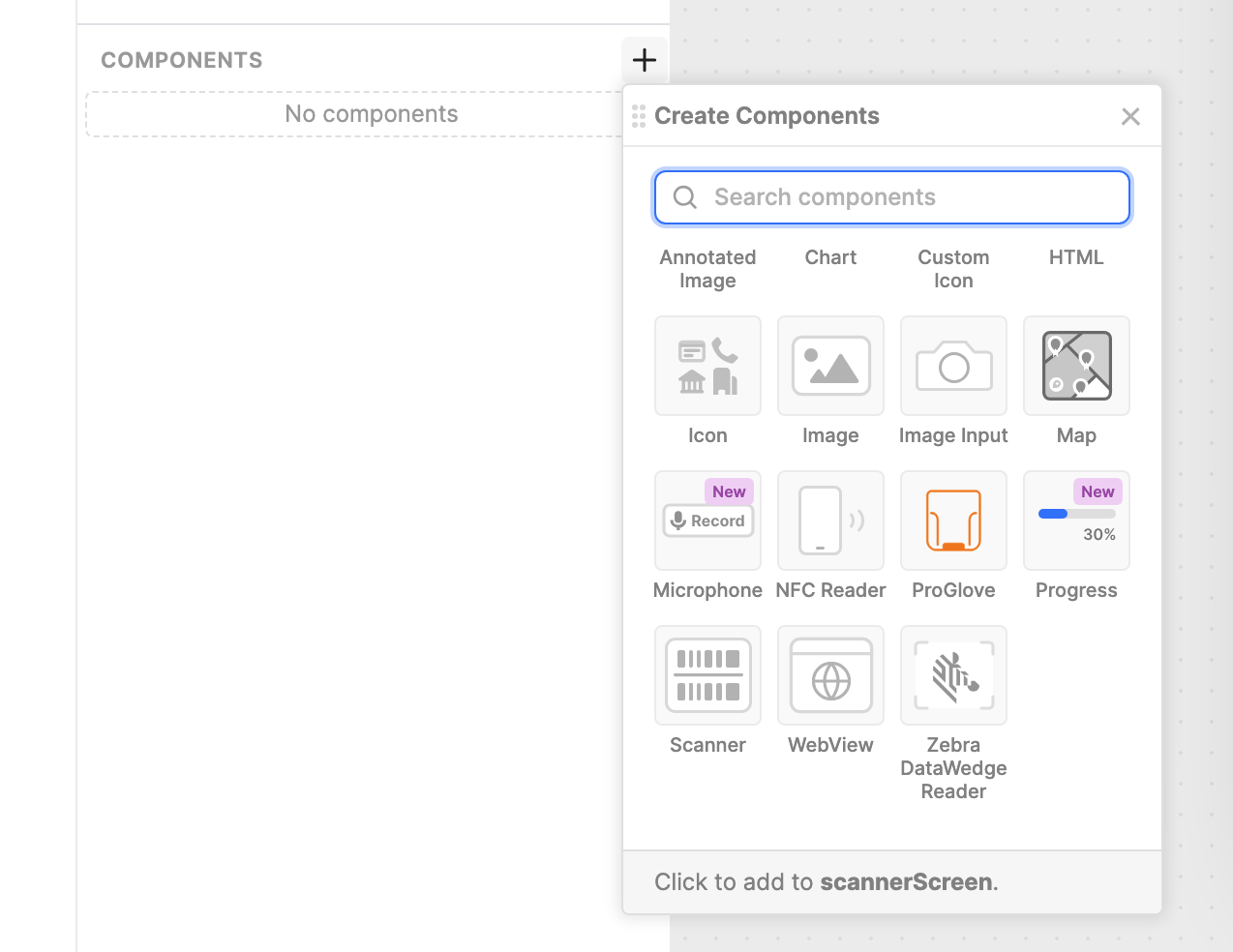Add the Microphone Record component
The height and width of the screenshot is (952, 1233).
point(707,521)
